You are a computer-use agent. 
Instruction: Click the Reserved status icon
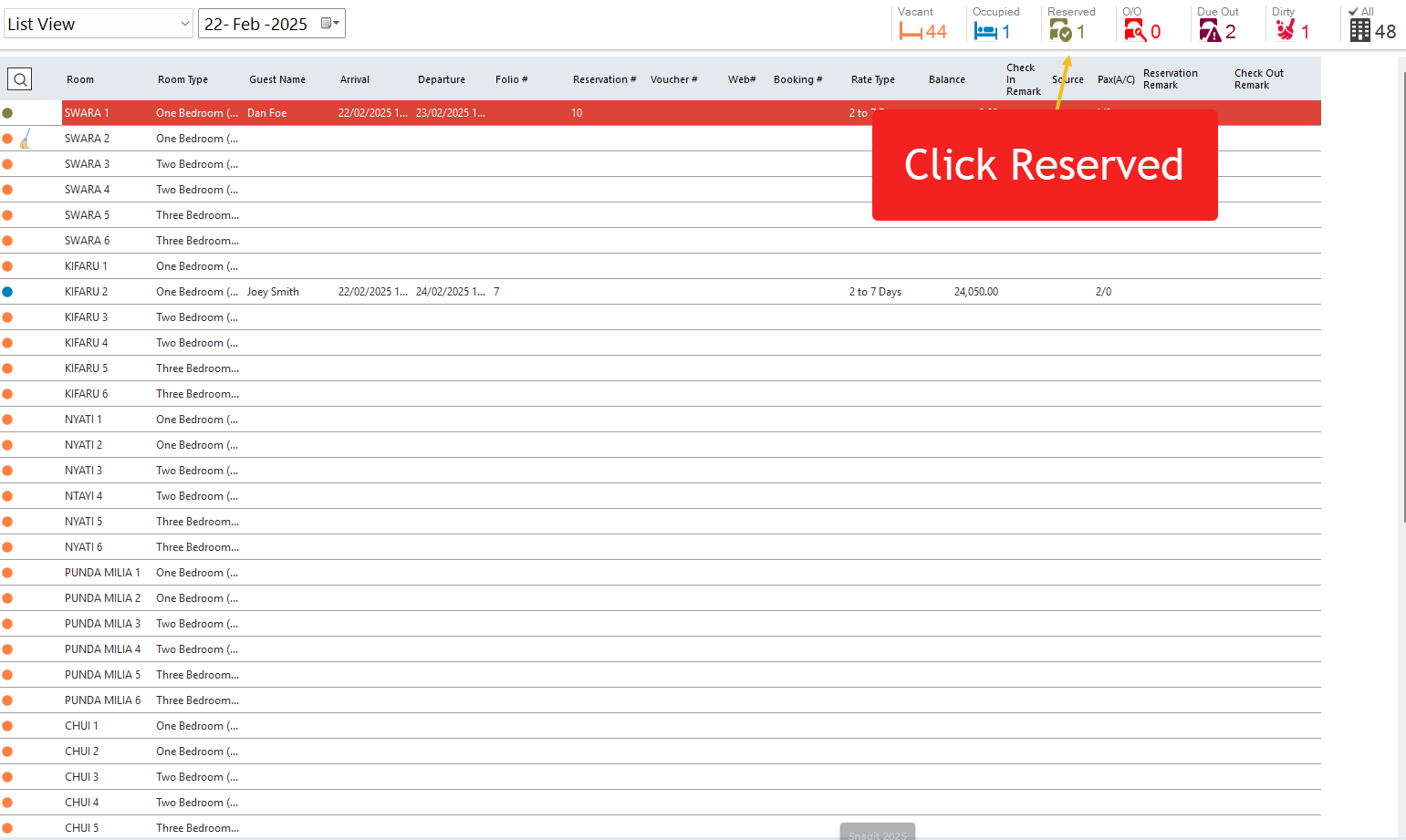click(1060, 32)
